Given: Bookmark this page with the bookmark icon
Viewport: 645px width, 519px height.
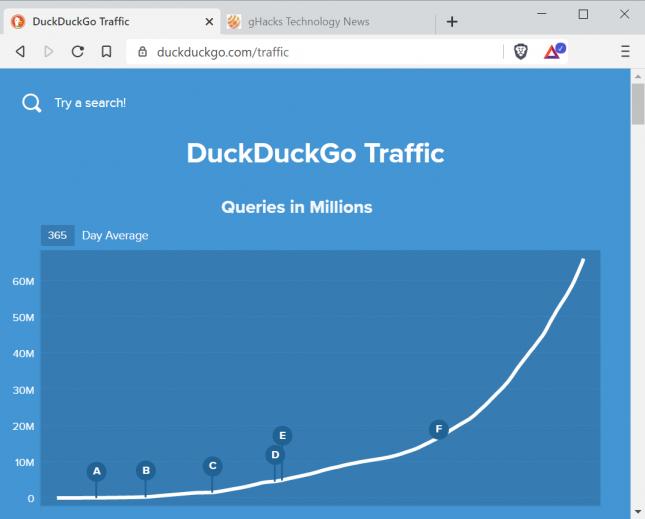Looking at the screenshot, I should click(x=107, y=51).
